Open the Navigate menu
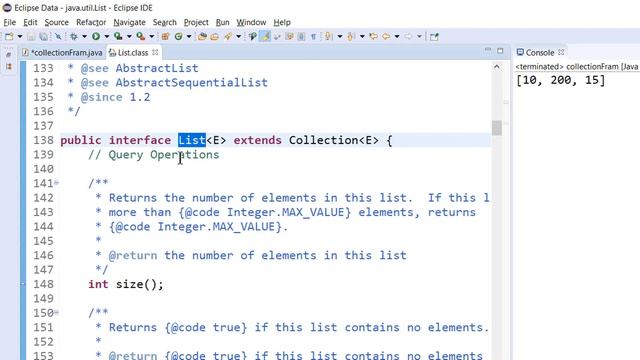Screen dimensions: 640x360 pyautogui.click(x=129, y=22)
